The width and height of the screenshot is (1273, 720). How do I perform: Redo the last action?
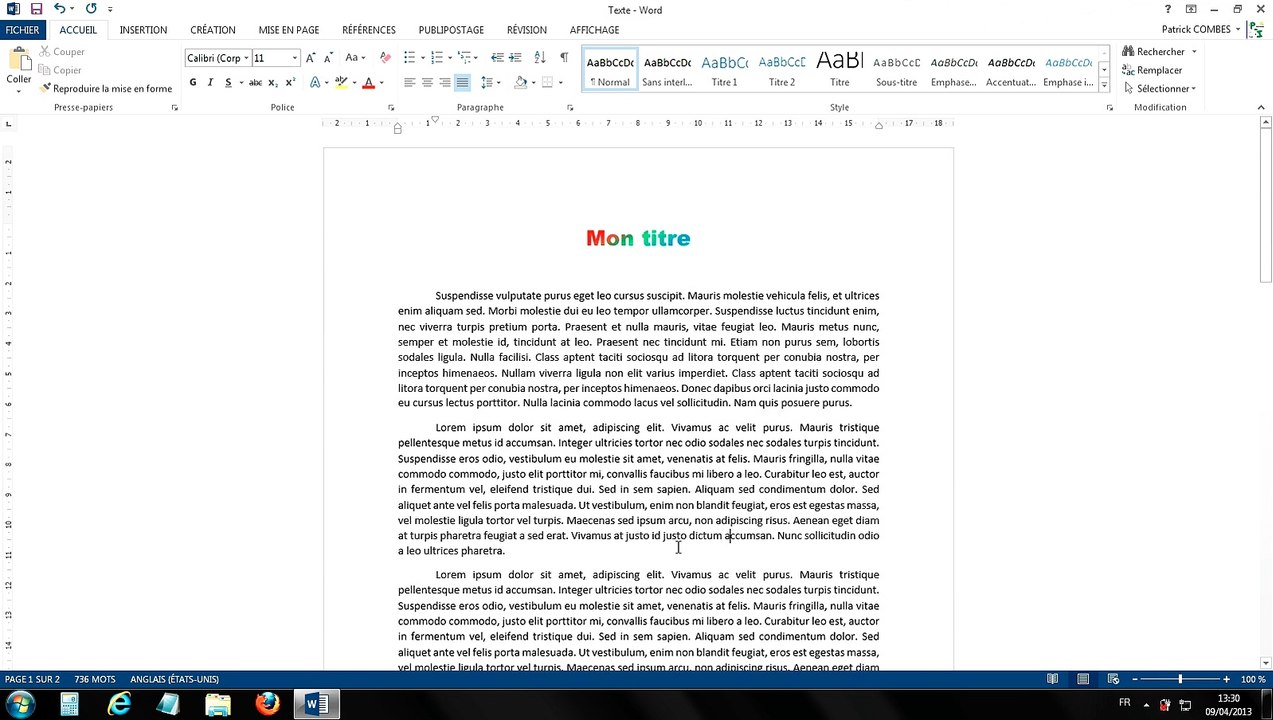point(91,9)
